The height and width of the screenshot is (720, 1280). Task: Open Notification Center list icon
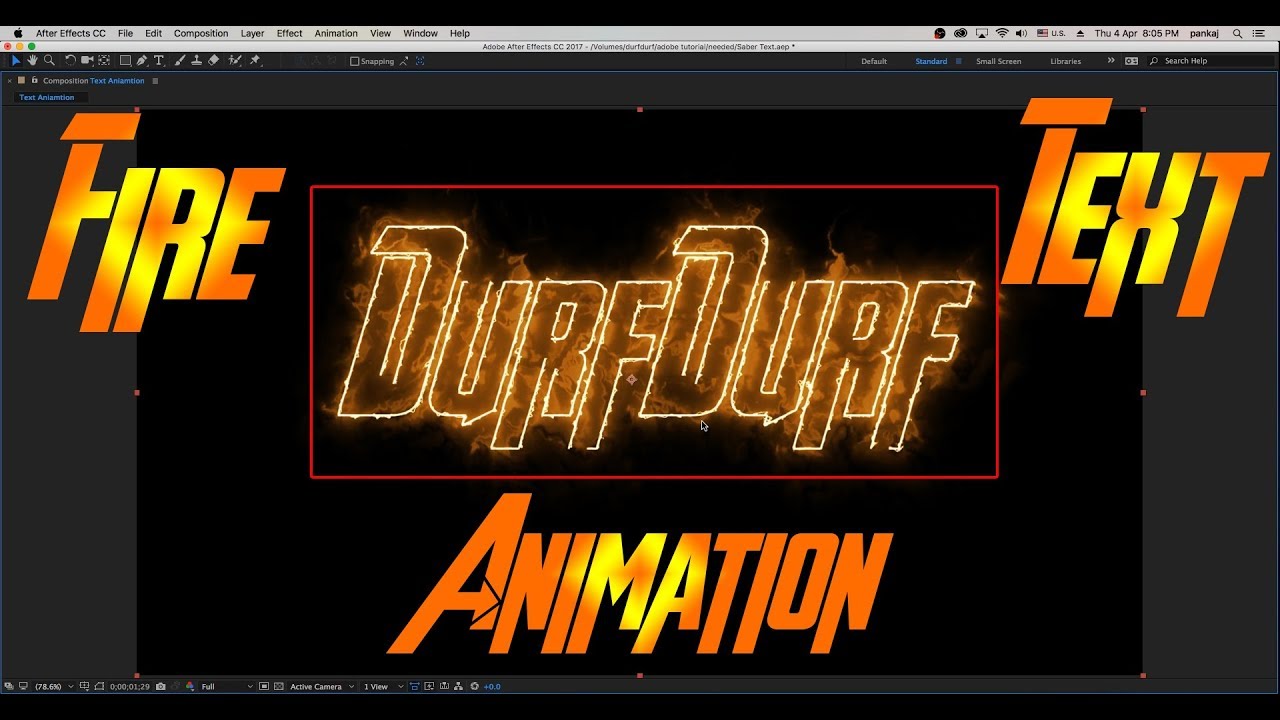point(1260,33)
